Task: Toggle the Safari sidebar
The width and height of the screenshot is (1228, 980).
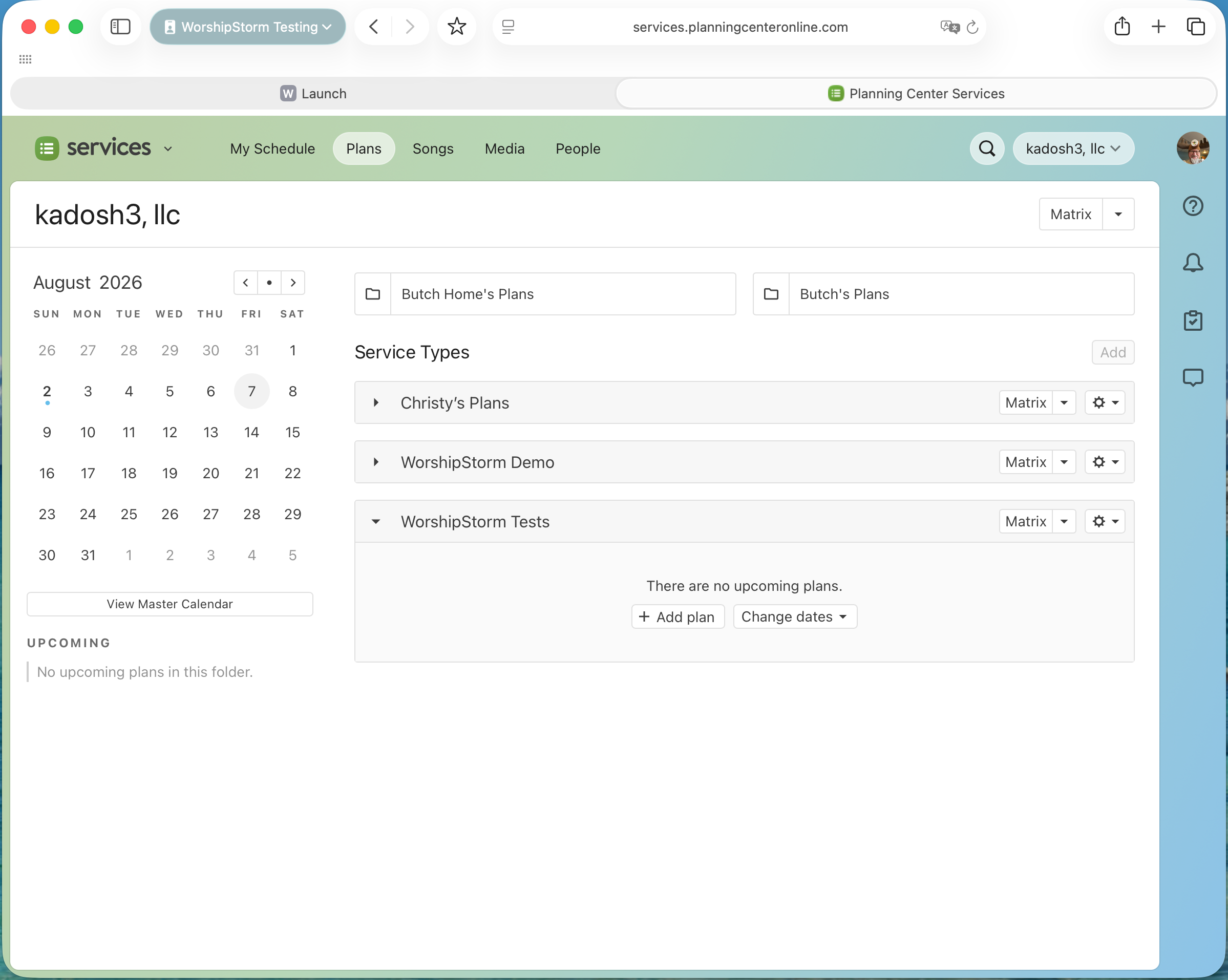Action: tap(120, 27)
